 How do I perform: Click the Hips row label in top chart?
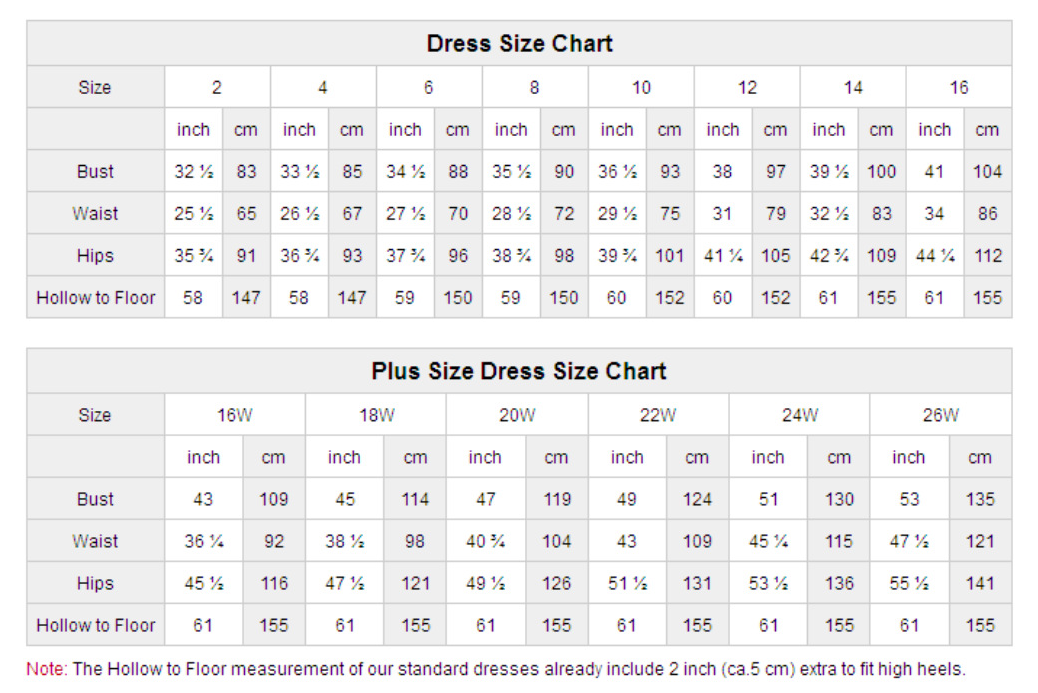pos(95,255)
